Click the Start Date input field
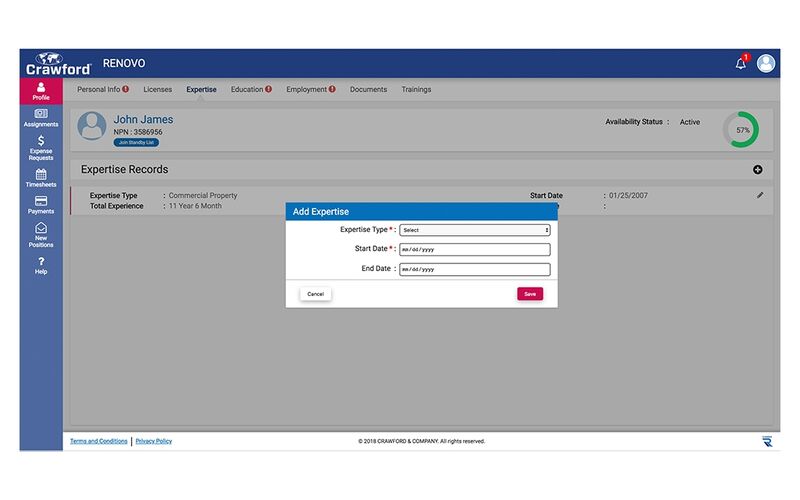 (x=474, y=249)
